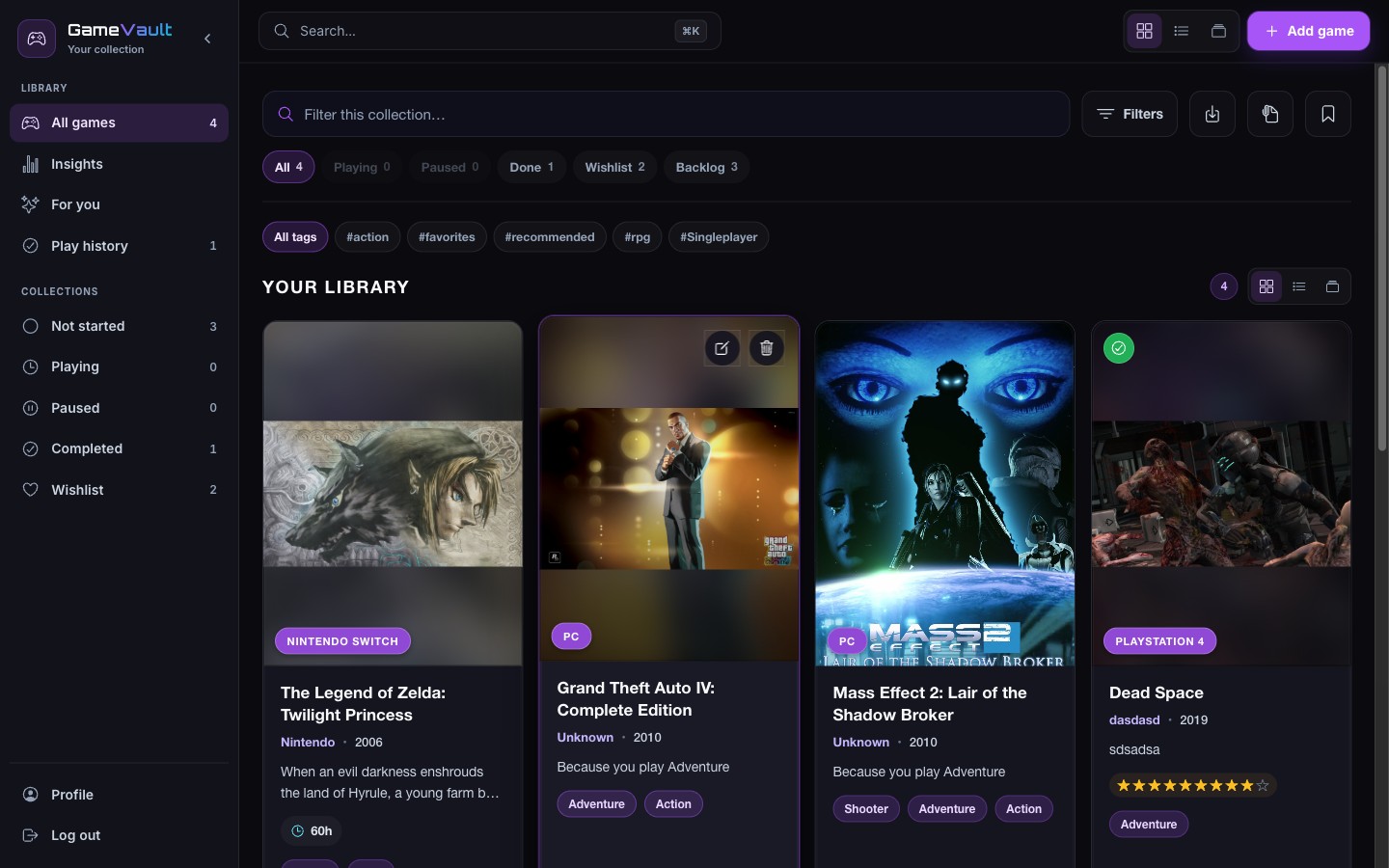Click the Action tag on Grand Theft Auto IV

673,804
